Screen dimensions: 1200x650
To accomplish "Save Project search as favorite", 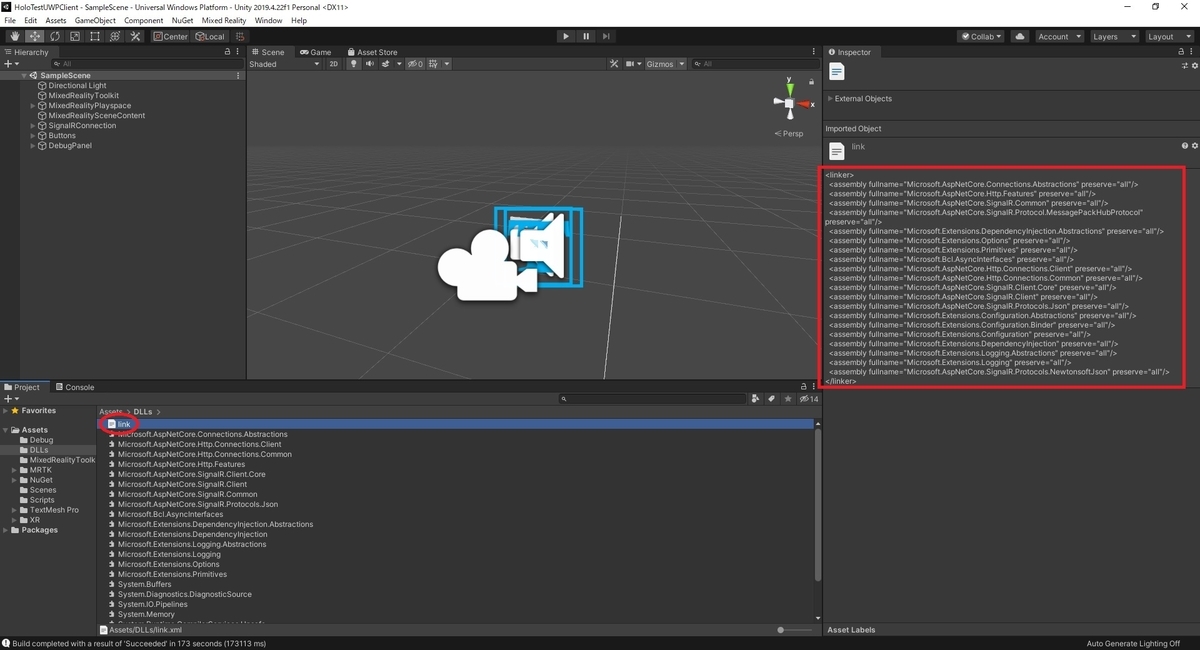I will [x=789, y=399].
